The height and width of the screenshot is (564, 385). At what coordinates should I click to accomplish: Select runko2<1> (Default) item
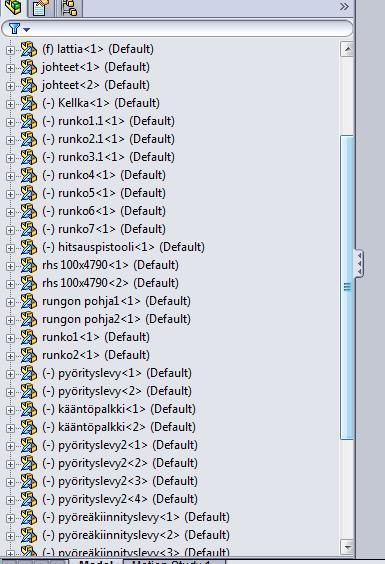pyautogui.click(x=96, y=355)
